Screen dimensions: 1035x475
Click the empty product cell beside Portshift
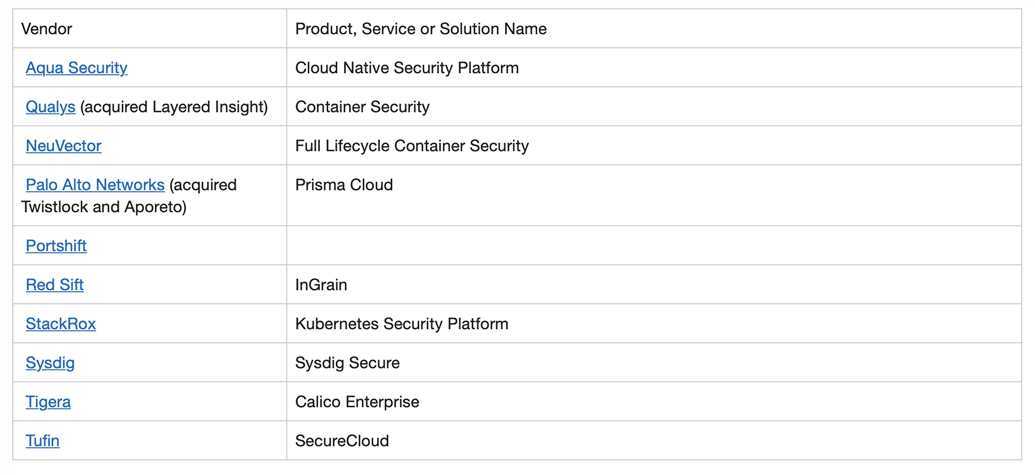coord(654,245)
